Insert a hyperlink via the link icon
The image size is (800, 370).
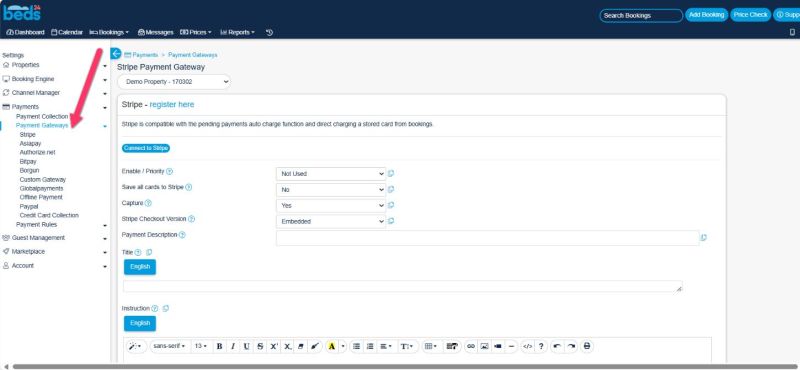tap(471, 346)
